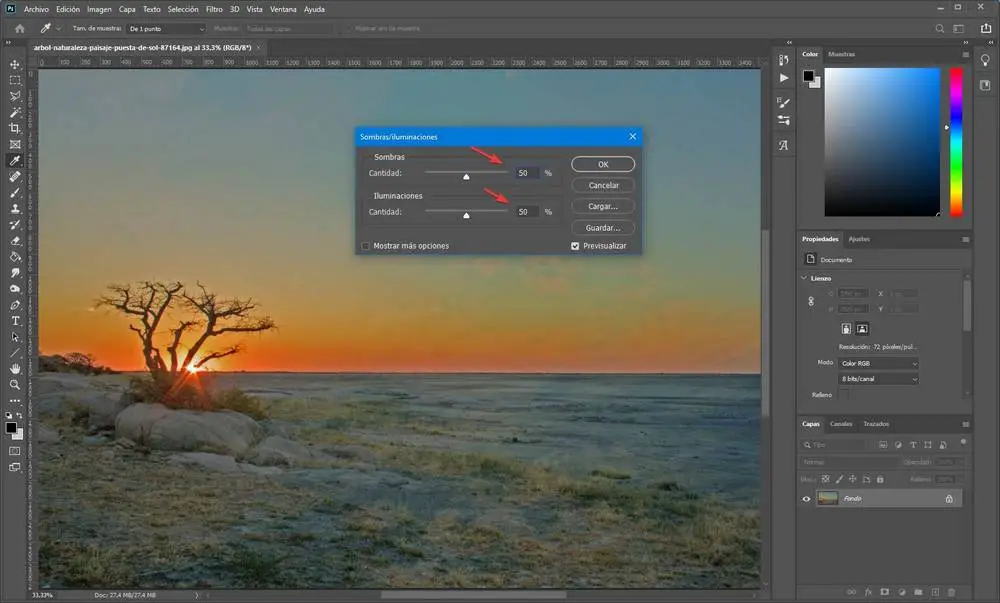Uncheck the Previsualizar checkbox
Screen dimensions: 1000x603
[575, 246]
